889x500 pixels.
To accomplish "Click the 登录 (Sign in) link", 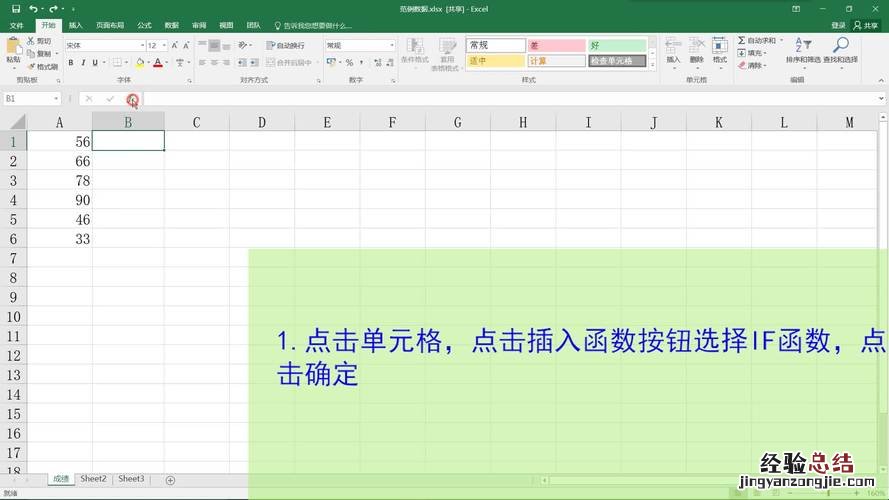I will 838,25.
